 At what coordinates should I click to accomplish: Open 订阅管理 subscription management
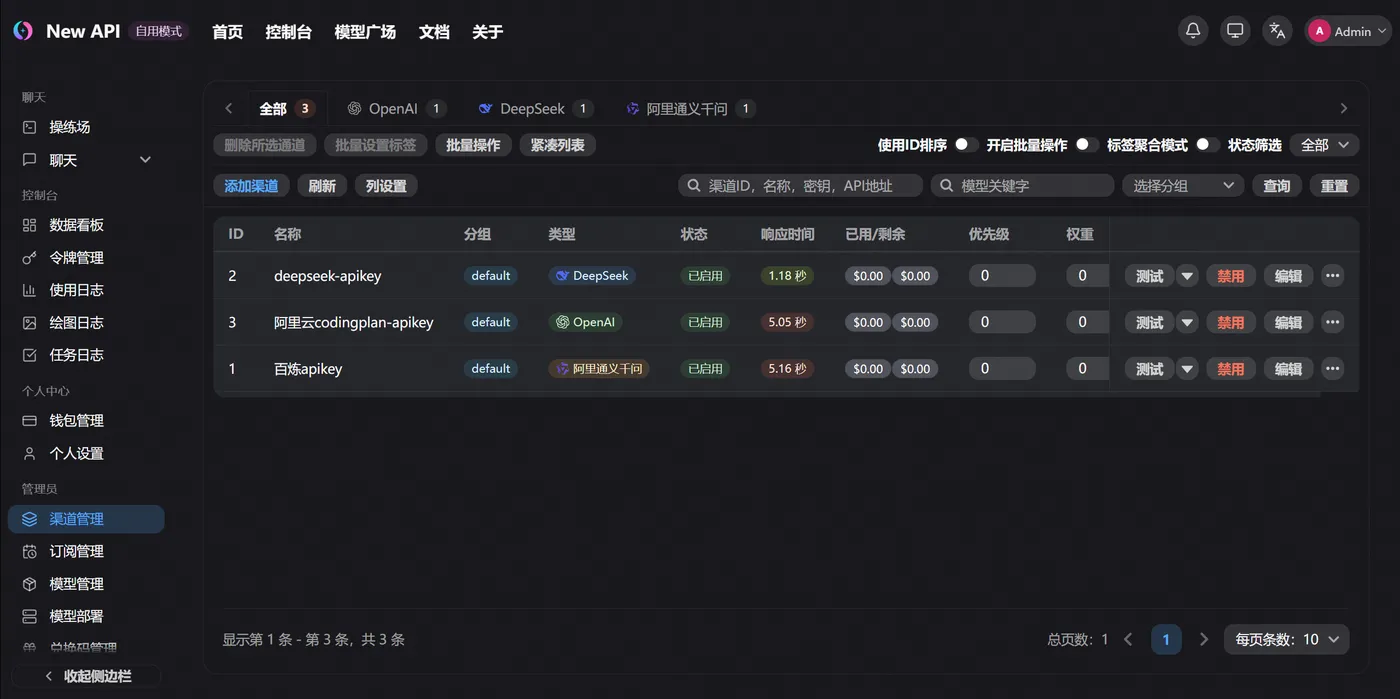86,551
